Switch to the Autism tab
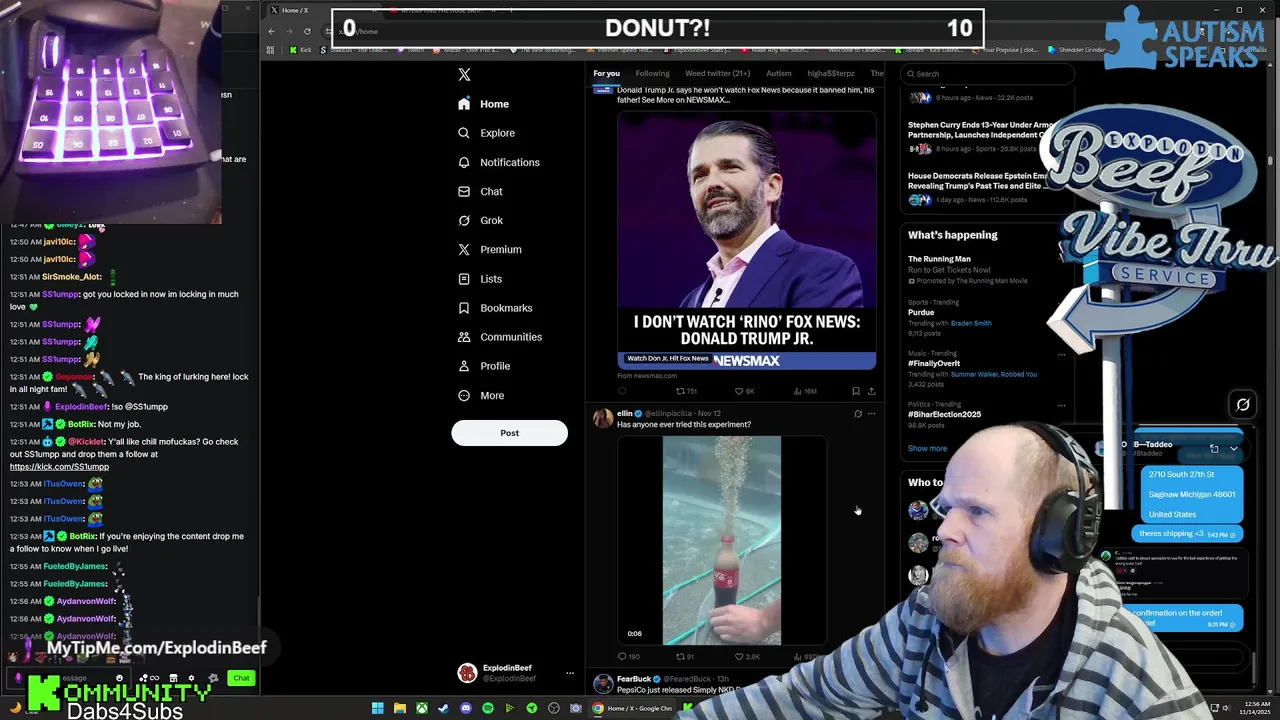The image size is (1280, 720). pyautogui.click(x=778, y=73)
